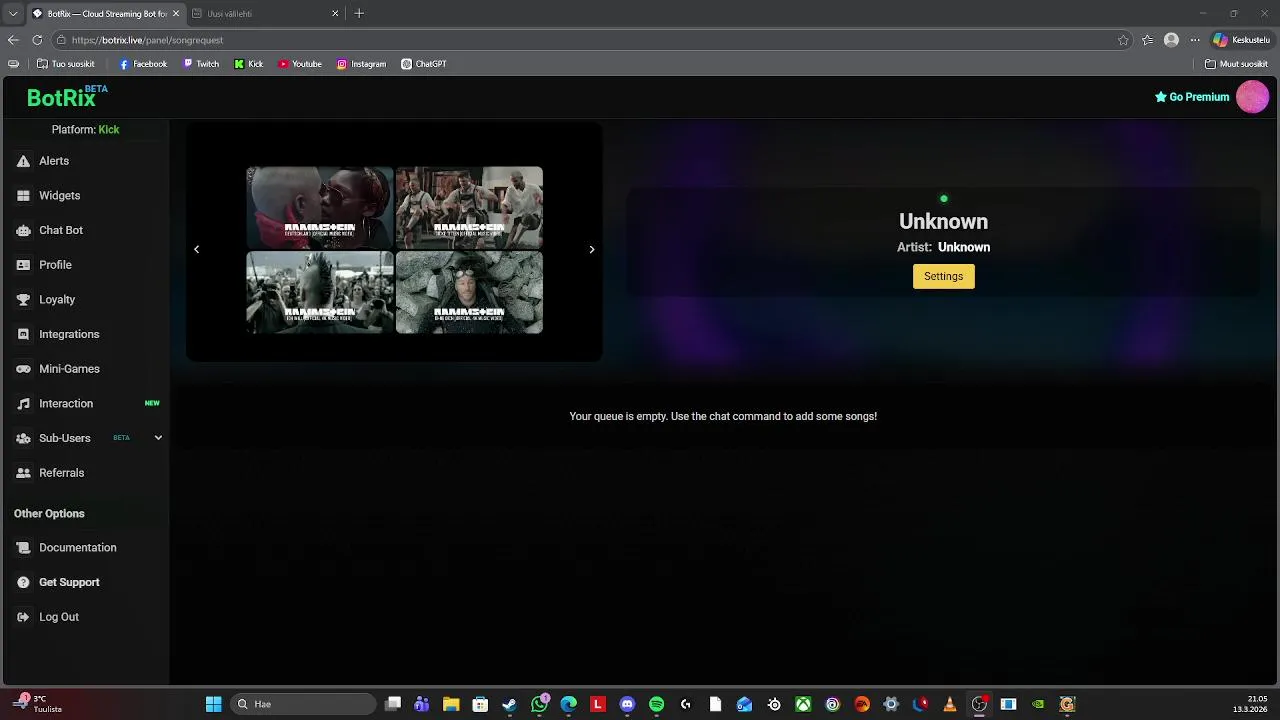This screenshot has width=1280, height=720.
Task: Open Xbox app from taskbar
Action: pyautogui.click(x=803, y=704)
